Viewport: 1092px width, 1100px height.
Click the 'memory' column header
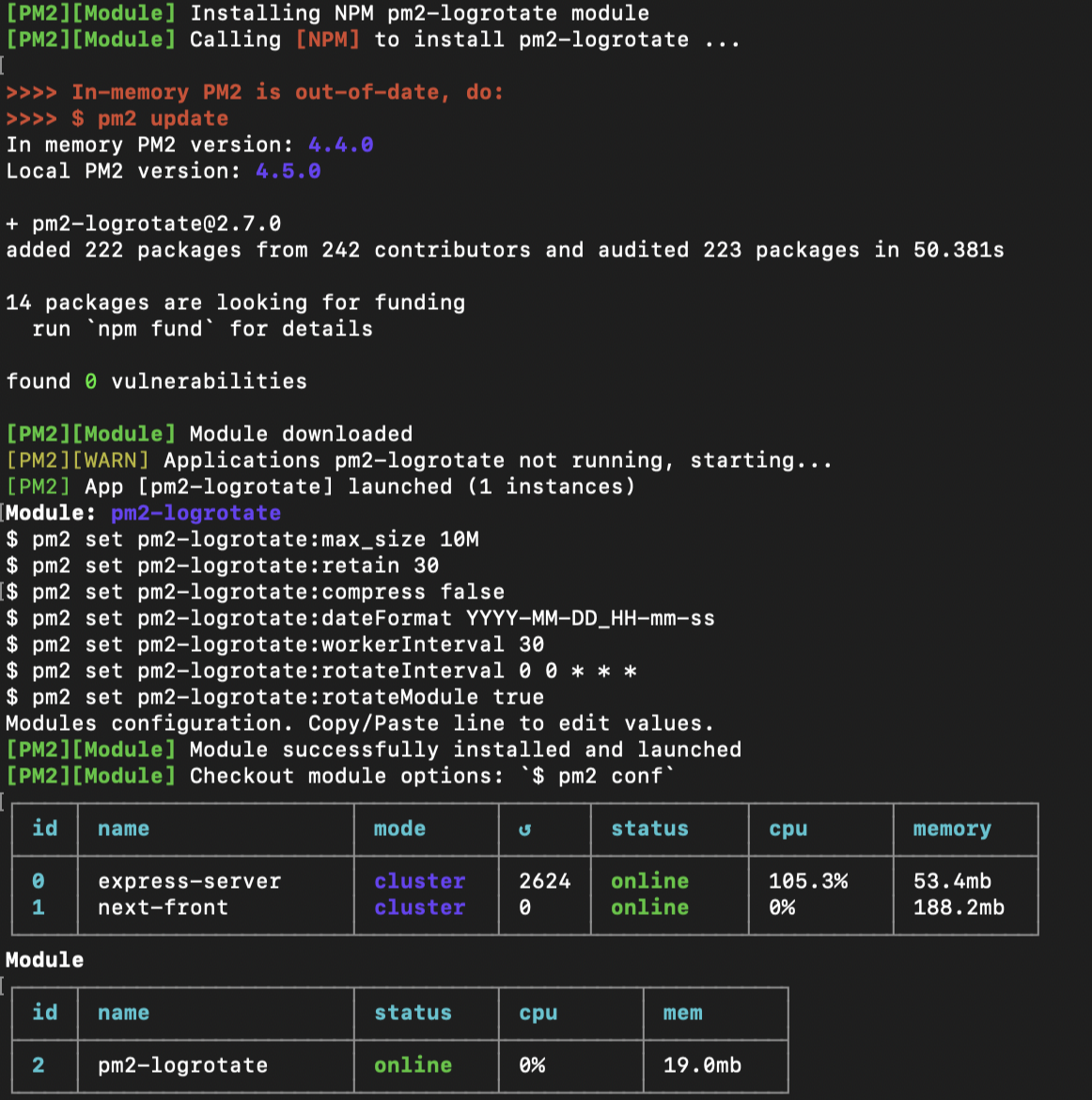click(952, 829)
